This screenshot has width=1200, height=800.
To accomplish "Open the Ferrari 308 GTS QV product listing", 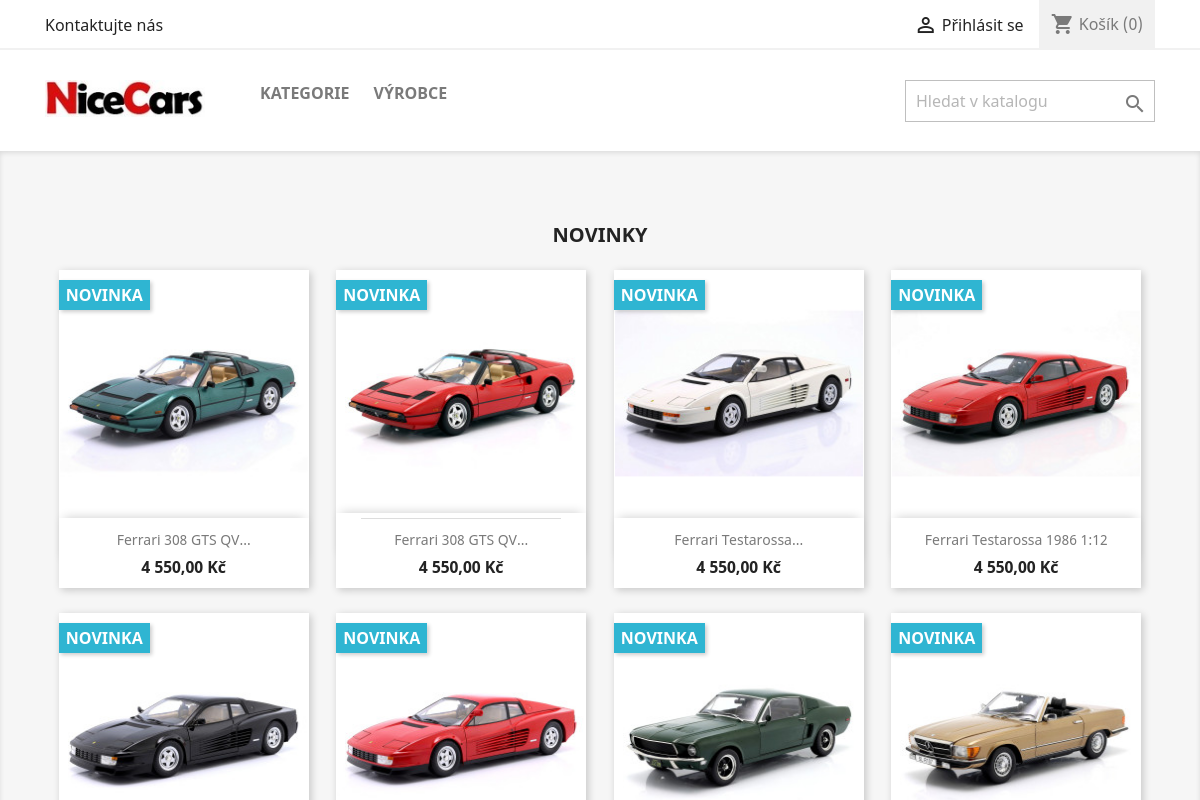I will pyautogui.click(x=183, y=539).
